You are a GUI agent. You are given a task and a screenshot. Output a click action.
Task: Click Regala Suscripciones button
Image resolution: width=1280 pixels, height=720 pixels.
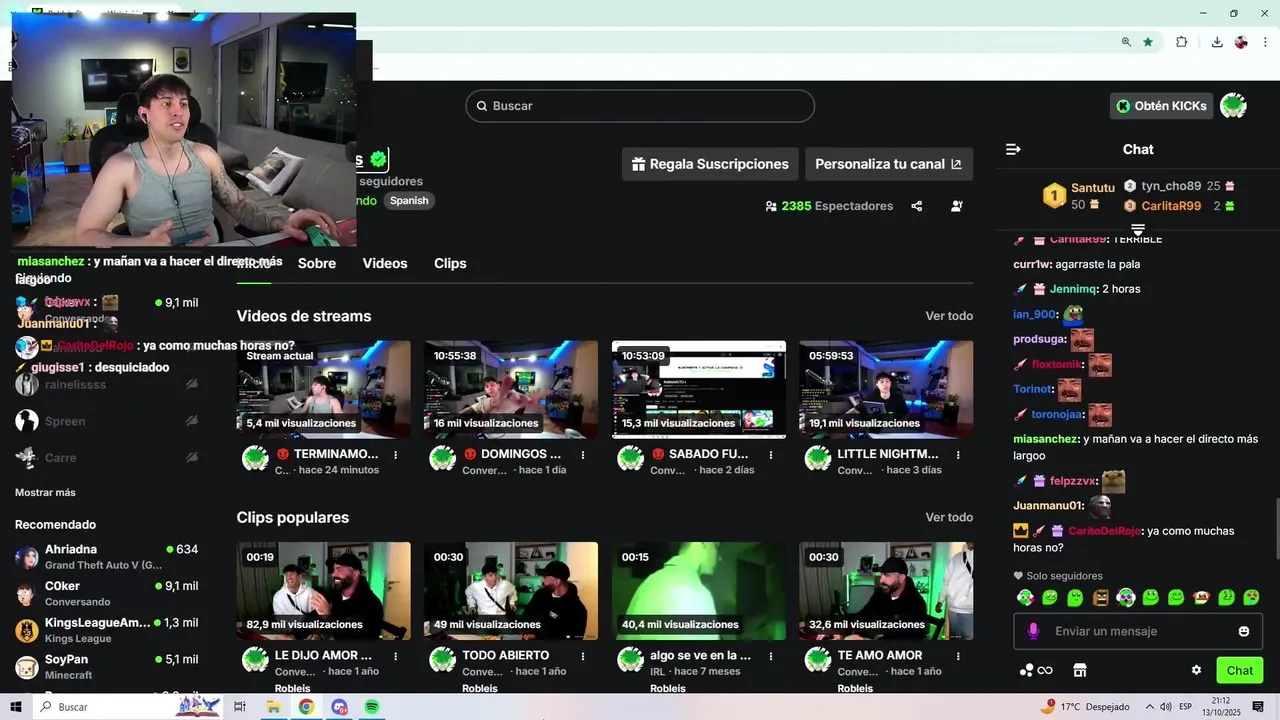pyautogui.click(x=710, y=164)
